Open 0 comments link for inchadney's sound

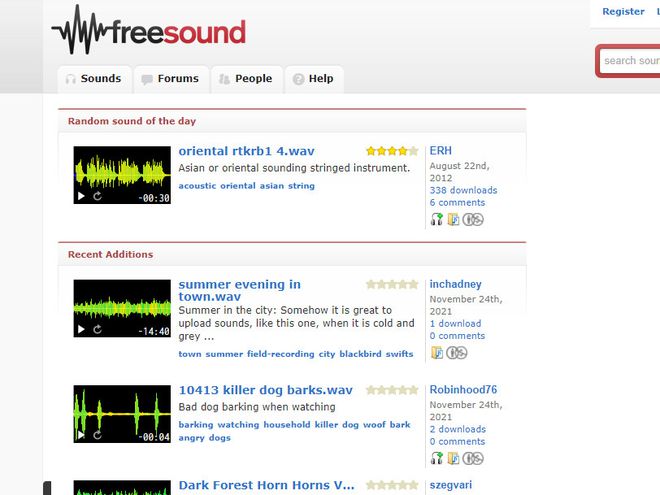457,336
